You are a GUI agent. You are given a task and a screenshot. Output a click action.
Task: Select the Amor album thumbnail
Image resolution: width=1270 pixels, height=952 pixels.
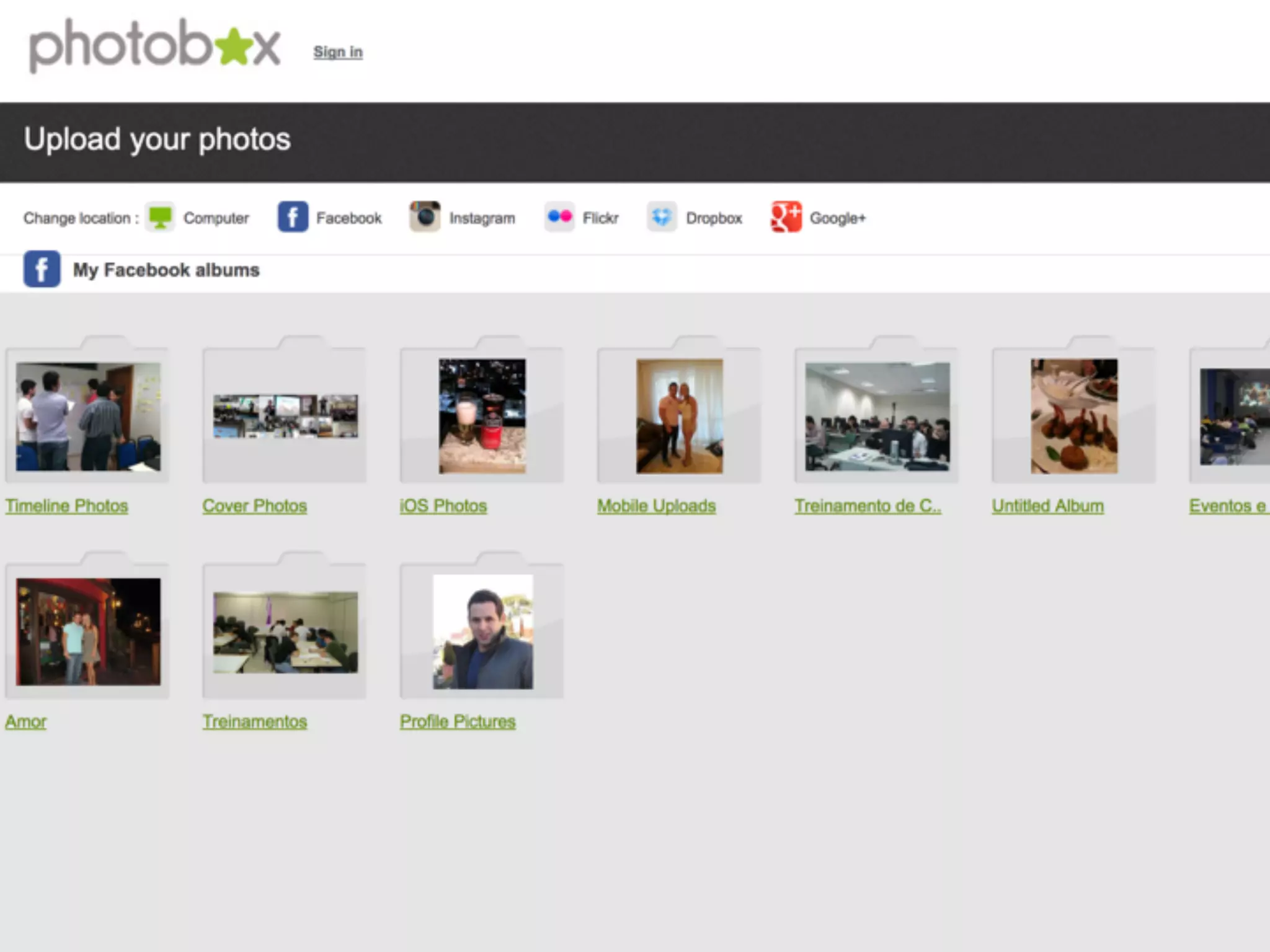pos(87,631)
